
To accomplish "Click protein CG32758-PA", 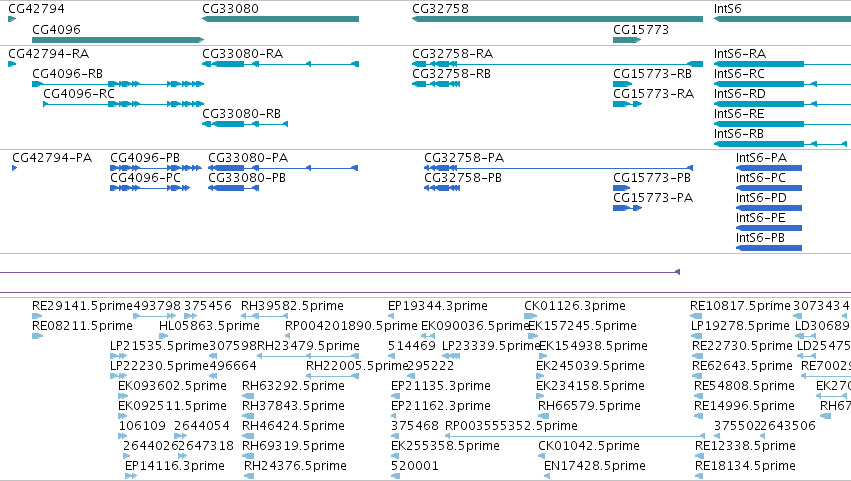I will 464,158.
